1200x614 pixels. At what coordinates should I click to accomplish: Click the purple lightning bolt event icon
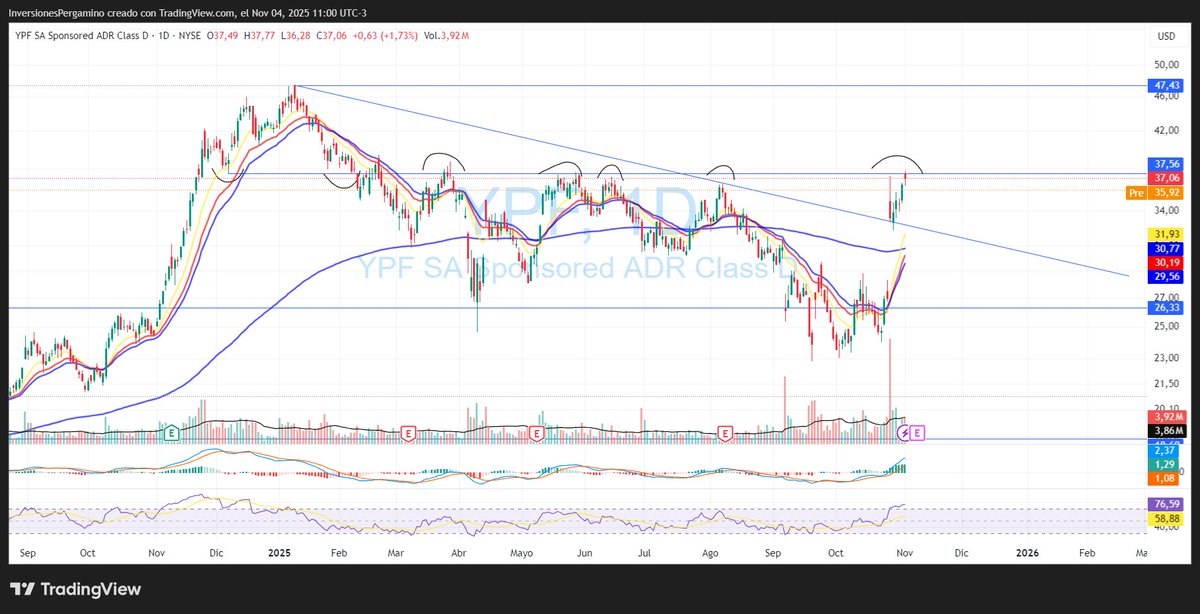tap(905, 433)
